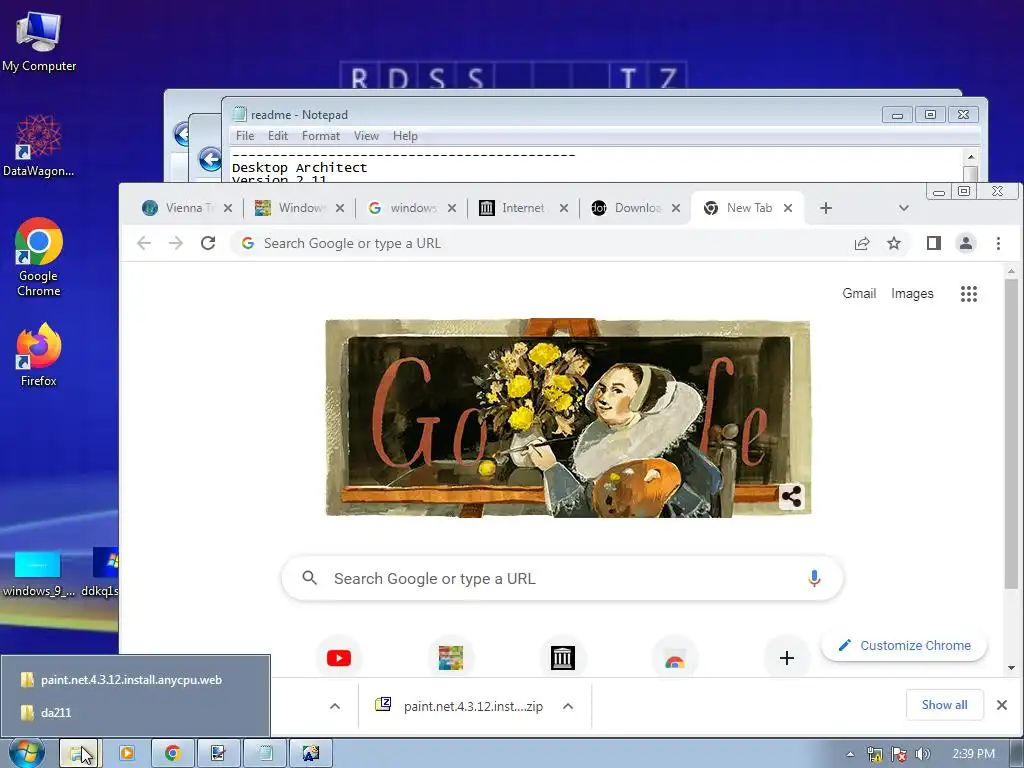Go back in Chrome
1024x768 pixels.
pyautogui.click(x=144, y=243)
